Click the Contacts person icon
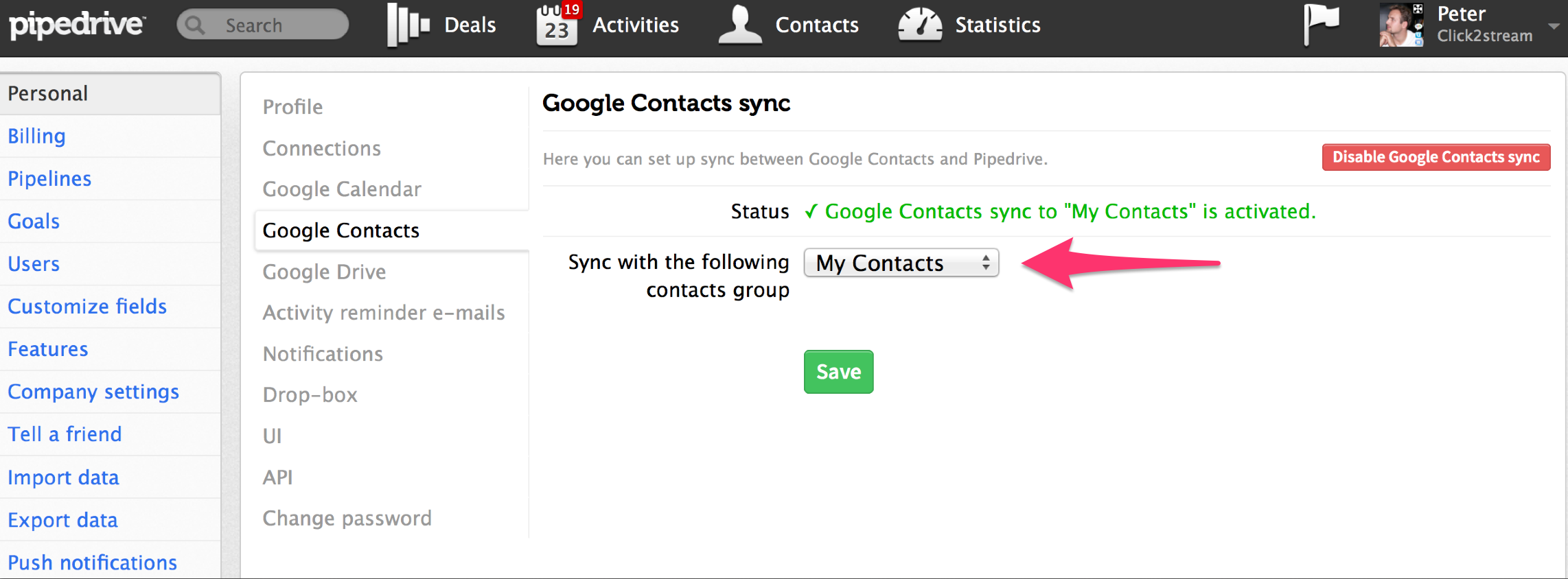The image size is (1568, 579). click(x=739, y=25)
